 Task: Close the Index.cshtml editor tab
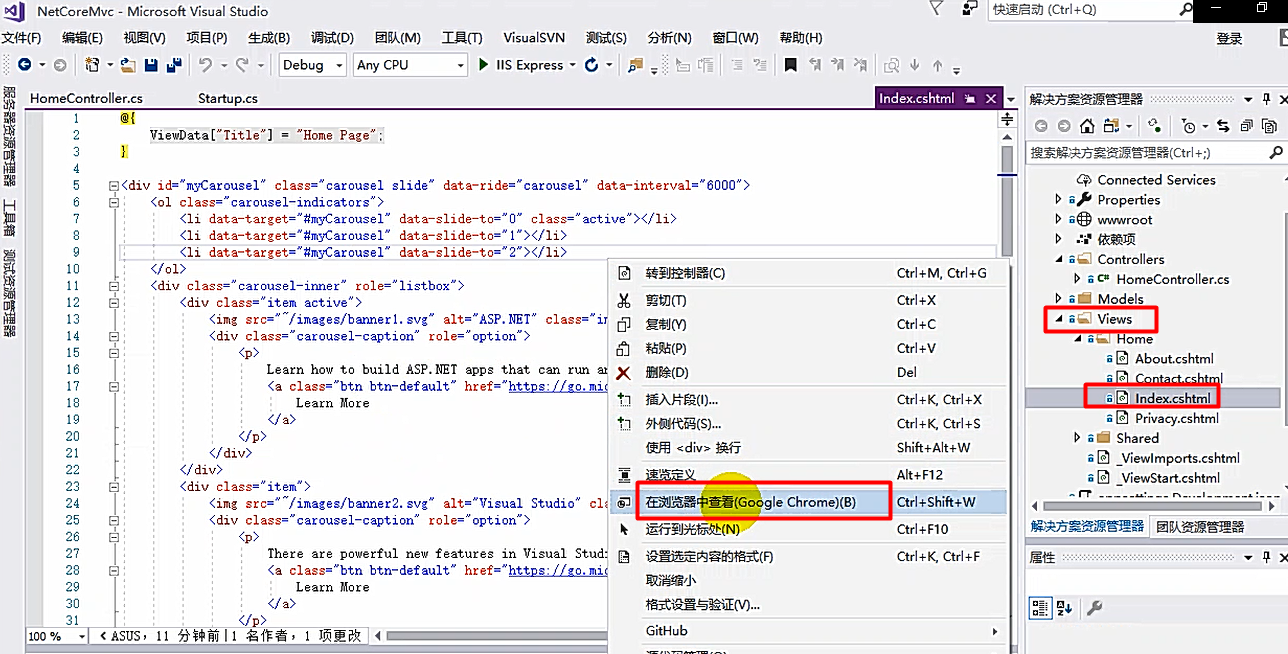pos(991,99)
